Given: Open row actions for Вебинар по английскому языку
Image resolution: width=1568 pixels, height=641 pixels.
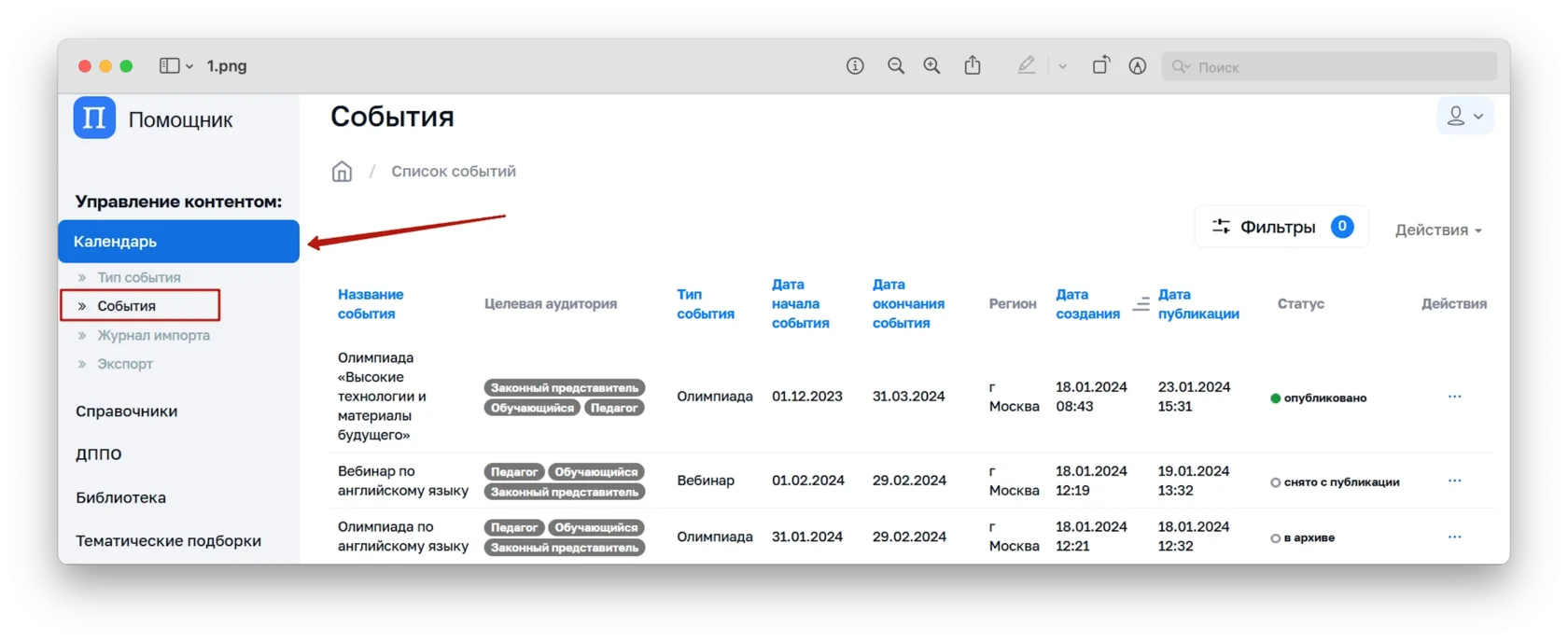Looking at the screenshot, I should pyautogui.click(x=1454, y=481).
